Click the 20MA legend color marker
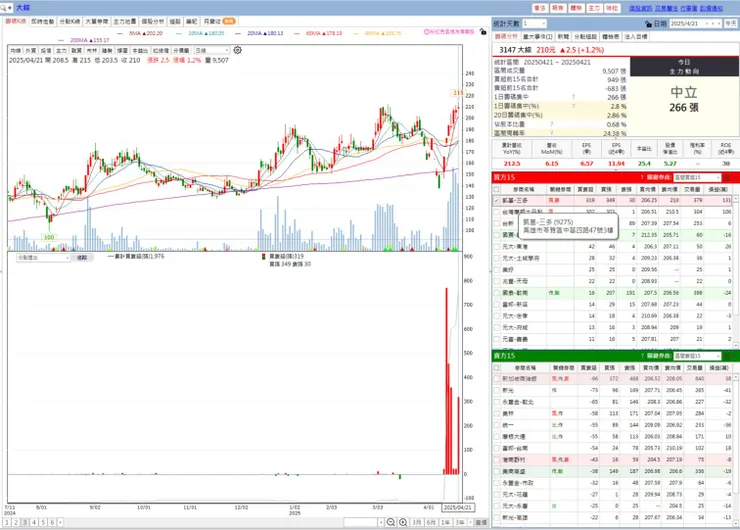The width and height of the screenshot is (740, 530). click(x=238, y=34)
